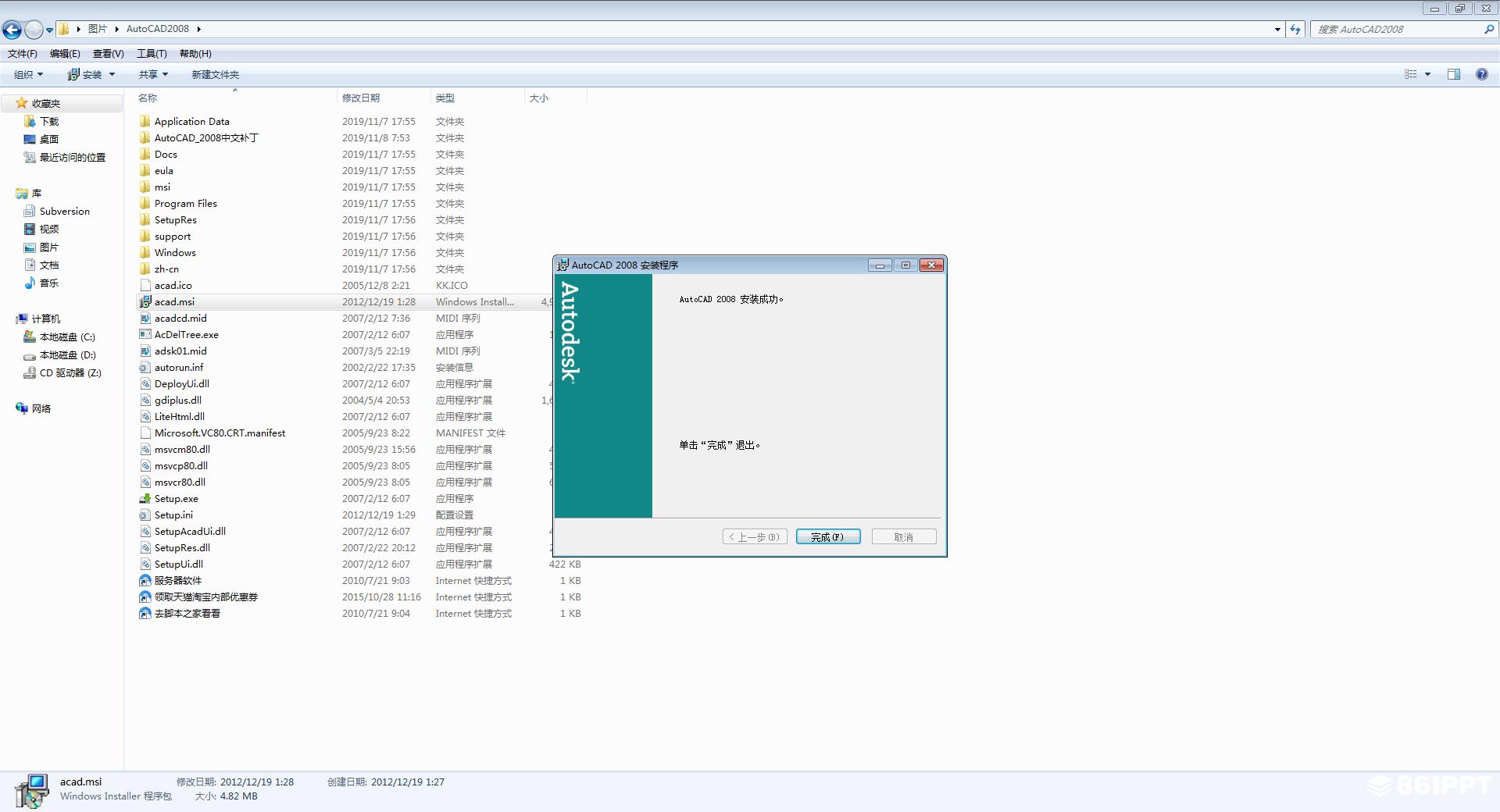
Task: Click the AutoCAD2008 breadcrumb segment
Action: click(158, 29)
